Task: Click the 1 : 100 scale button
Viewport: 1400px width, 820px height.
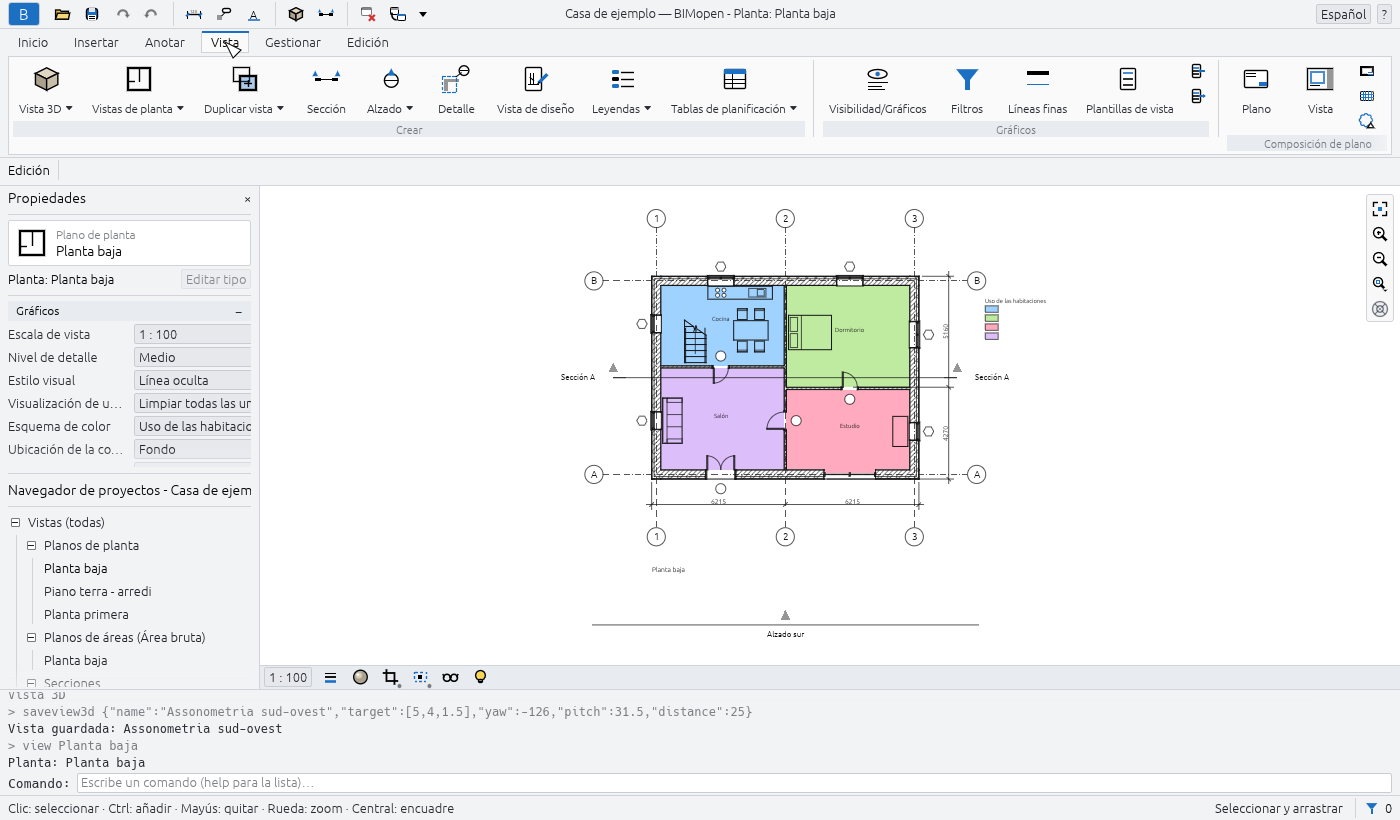Action: coord(288,677)
